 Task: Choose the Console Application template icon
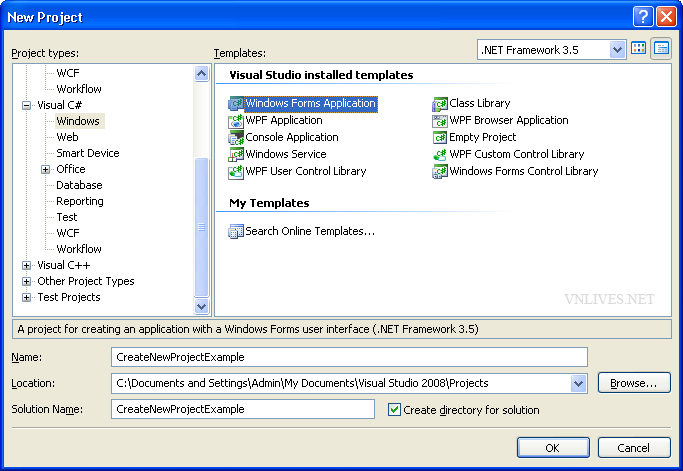(x=236, y=138)
